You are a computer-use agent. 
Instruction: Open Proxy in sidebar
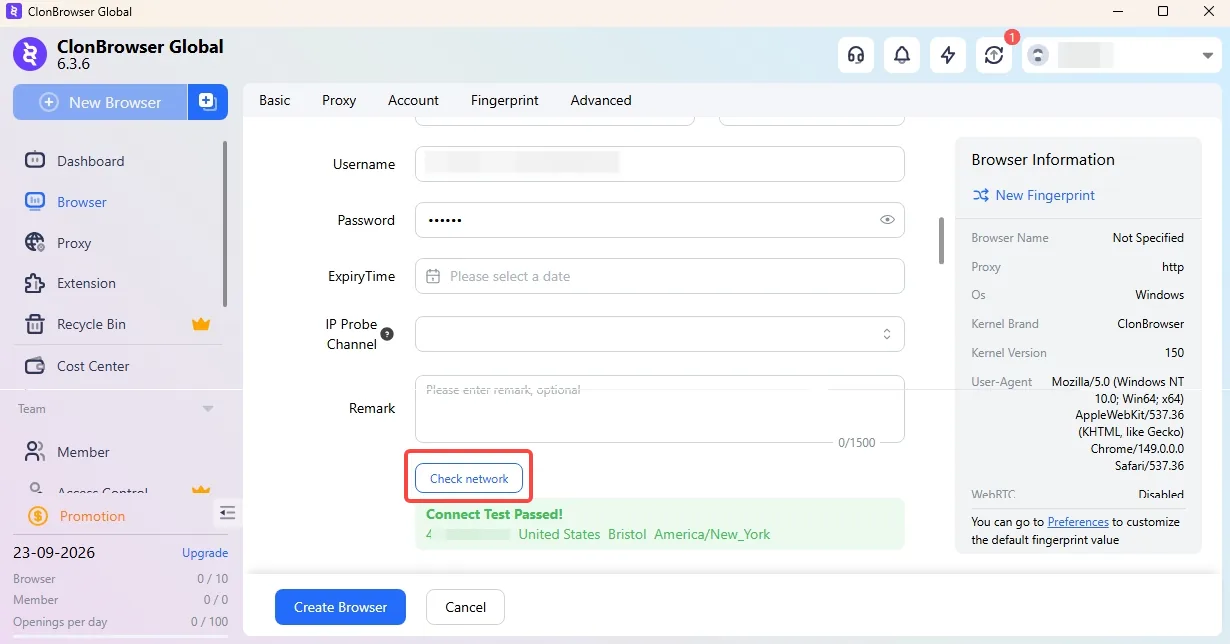[76, 243]
